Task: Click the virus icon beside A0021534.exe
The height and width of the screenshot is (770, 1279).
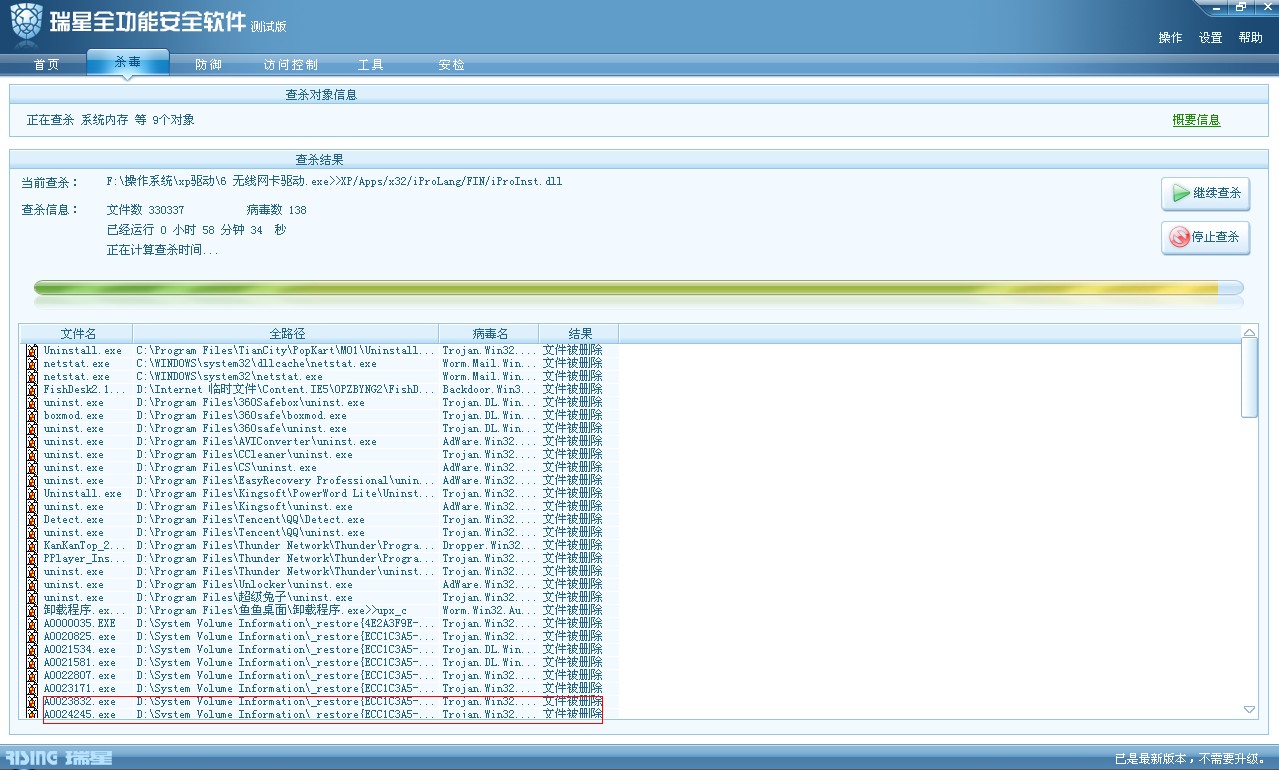Action: (32, 650)
